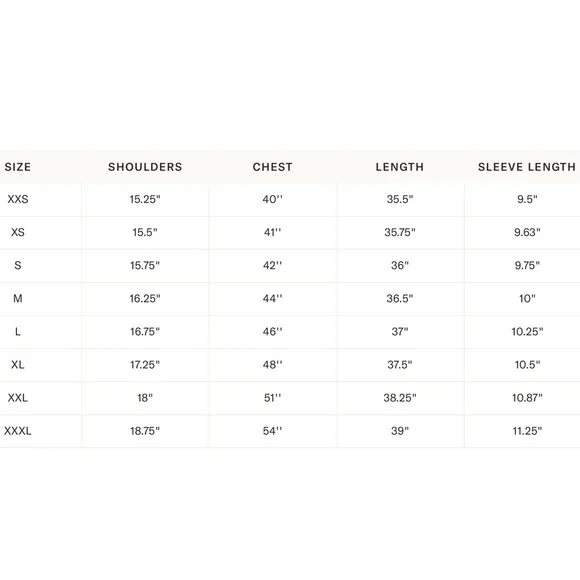Select the XXS size row label

pyautogui.click(x=18, y=199)
